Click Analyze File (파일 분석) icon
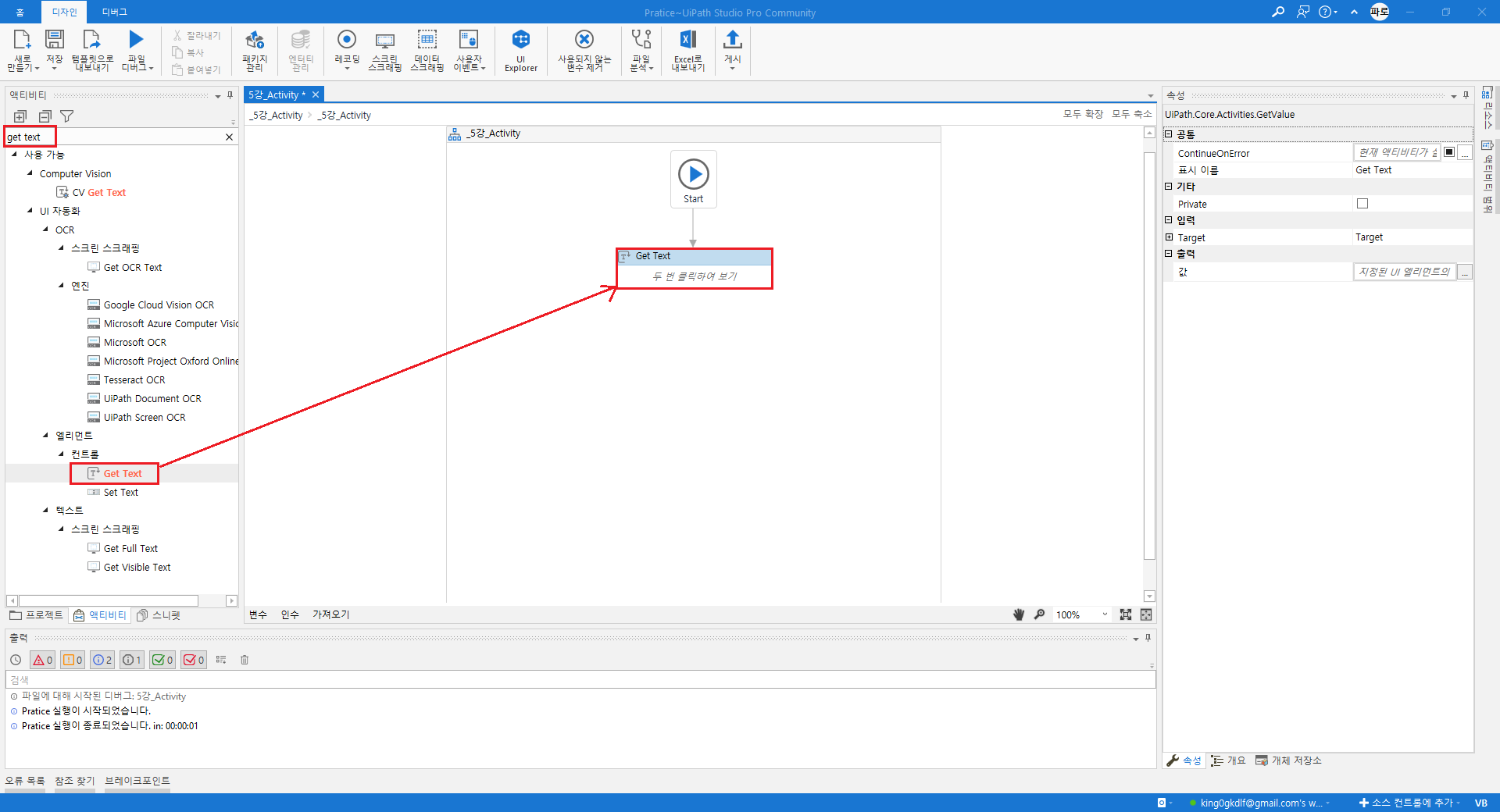The height and width of the screenshot is (812, 1500). coord(641,39)
